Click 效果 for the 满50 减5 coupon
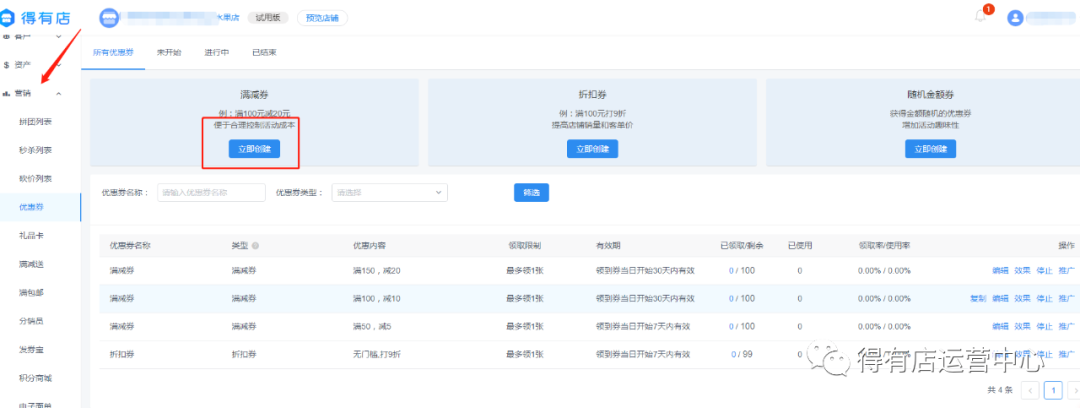Image resolution: width=1080 pixels, height=408 pixels. tap(1022, 326)
